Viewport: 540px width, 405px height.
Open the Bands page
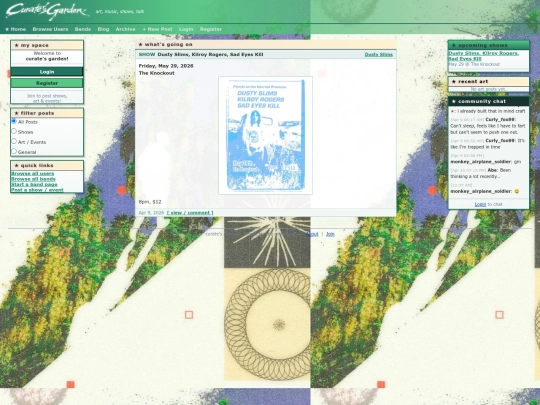click(83, 29)
